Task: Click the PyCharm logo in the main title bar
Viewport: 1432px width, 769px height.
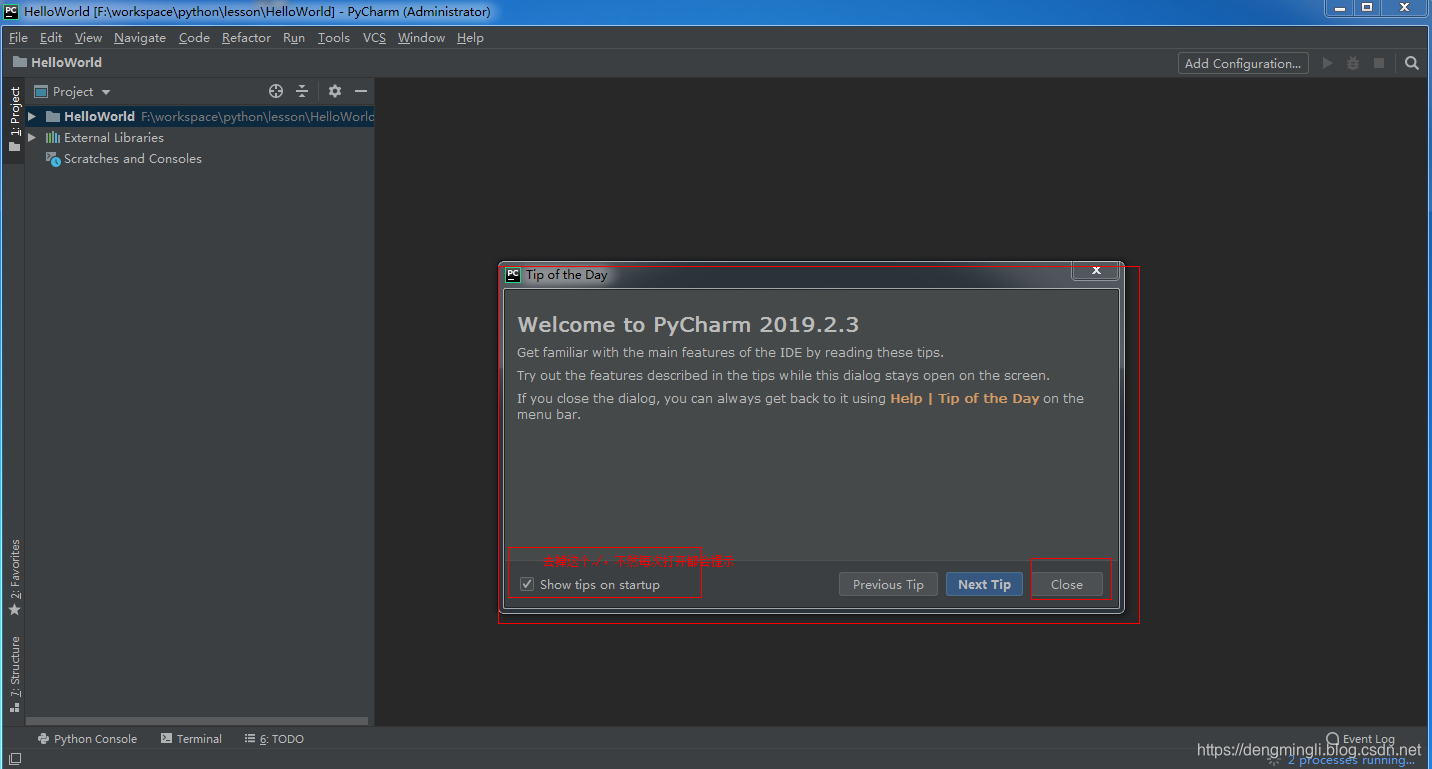Action: [12, 12]
